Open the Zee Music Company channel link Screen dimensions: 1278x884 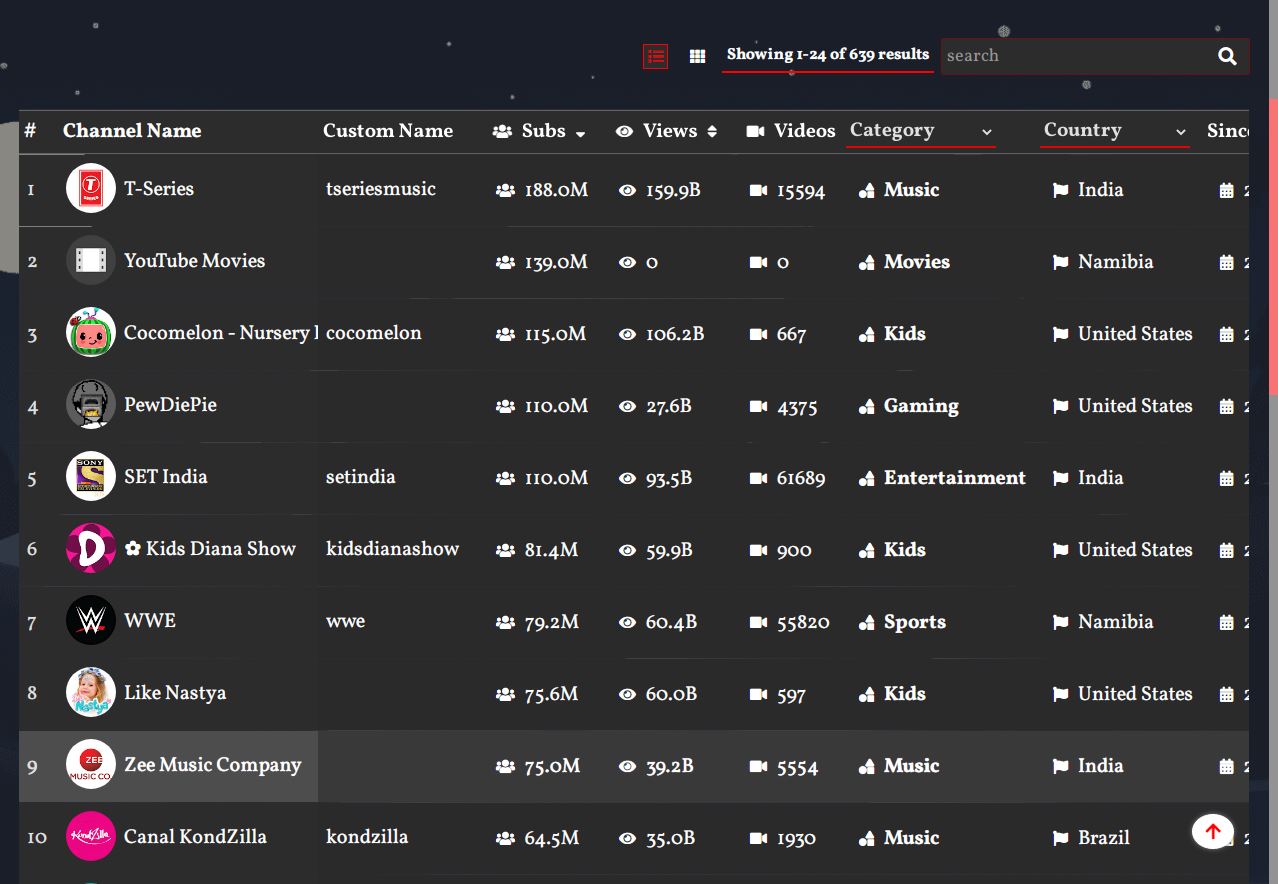click(212, 765)
